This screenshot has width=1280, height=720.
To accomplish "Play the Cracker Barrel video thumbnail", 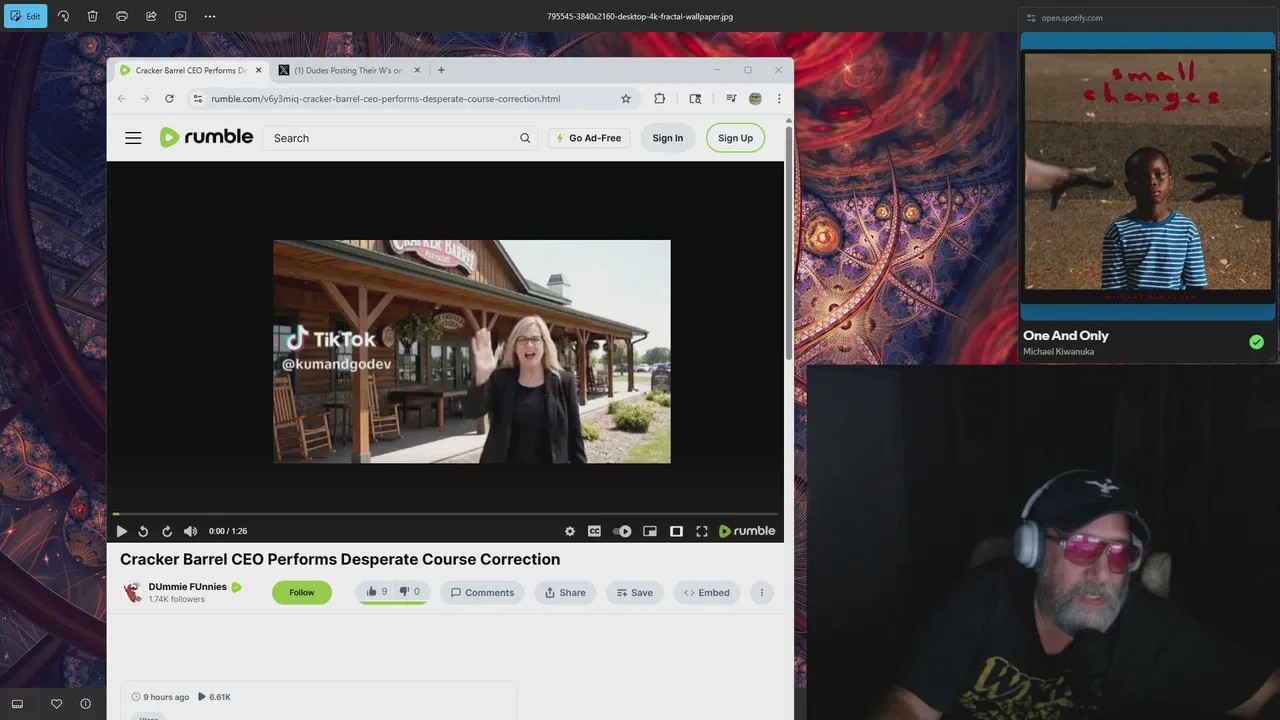I will click(x=472, y=351).
